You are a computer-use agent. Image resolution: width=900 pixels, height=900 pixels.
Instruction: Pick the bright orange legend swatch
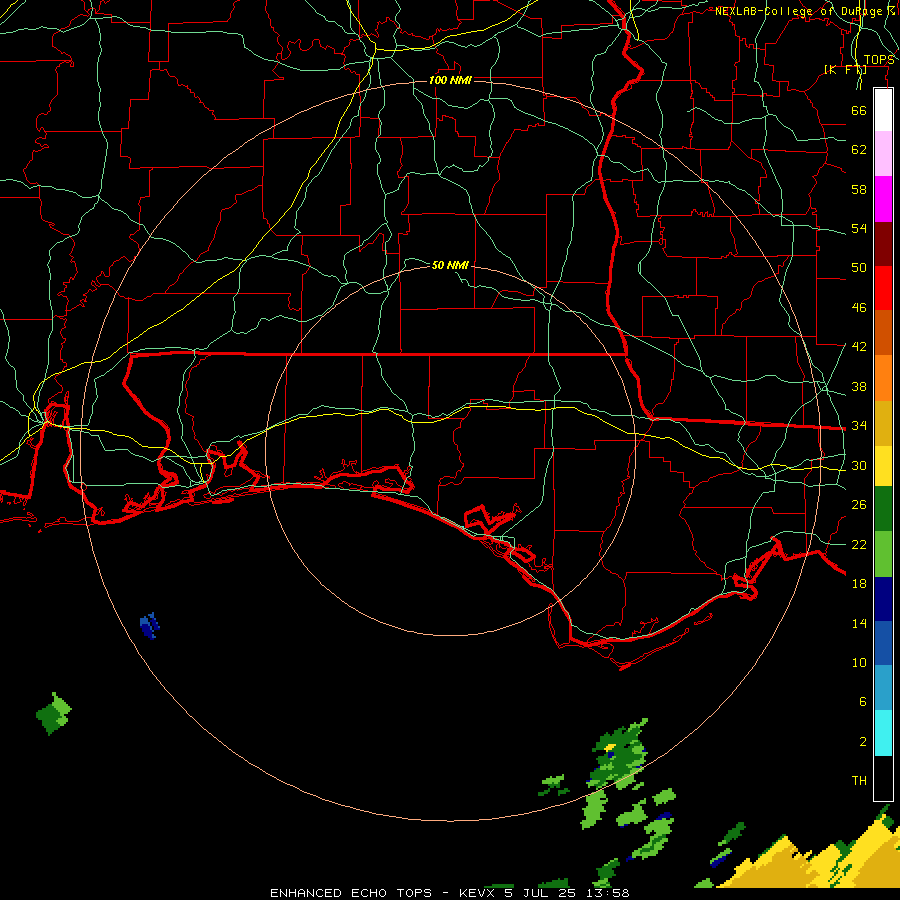pos(883,378)
